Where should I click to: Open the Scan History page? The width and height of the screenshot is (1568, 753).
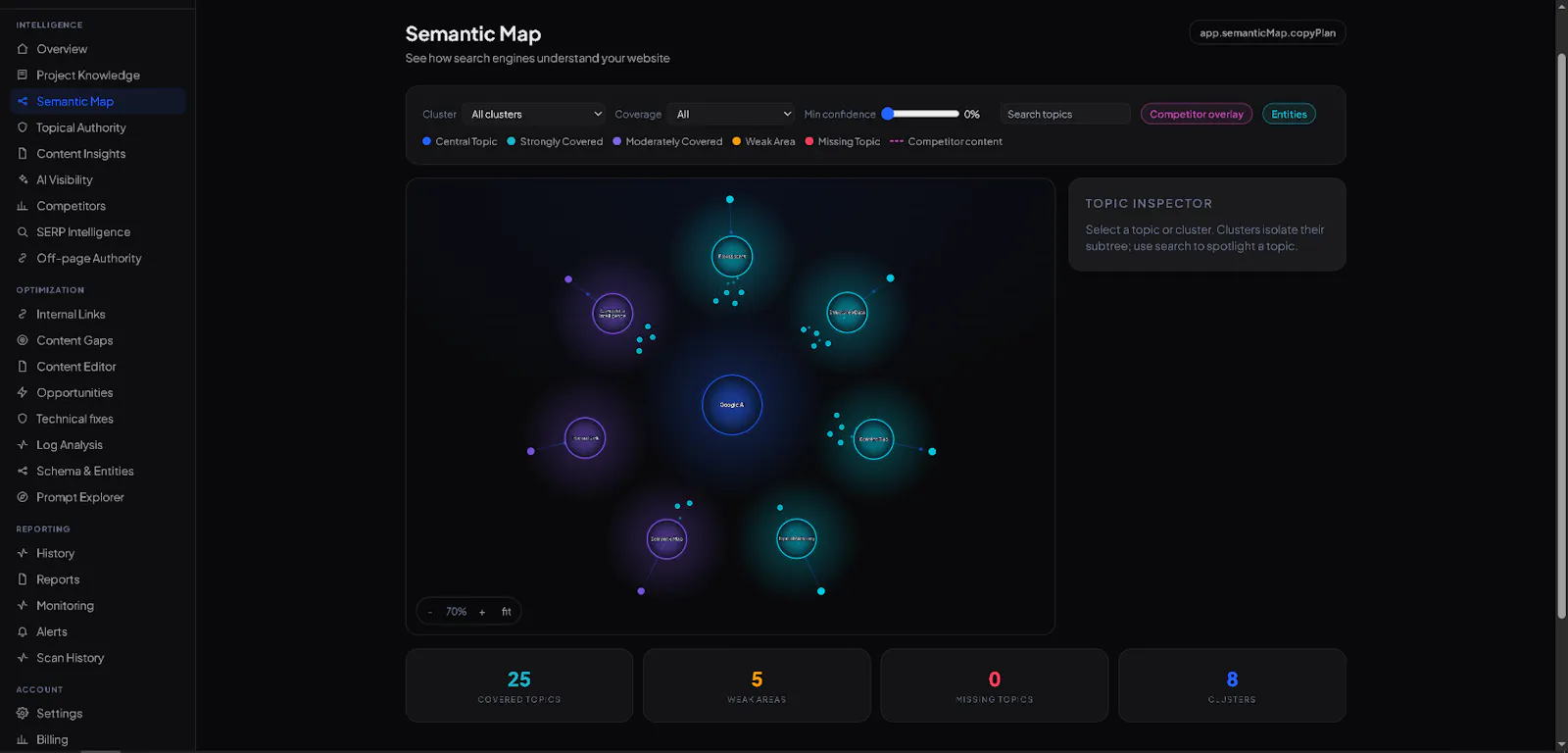[x=71, y=658]
